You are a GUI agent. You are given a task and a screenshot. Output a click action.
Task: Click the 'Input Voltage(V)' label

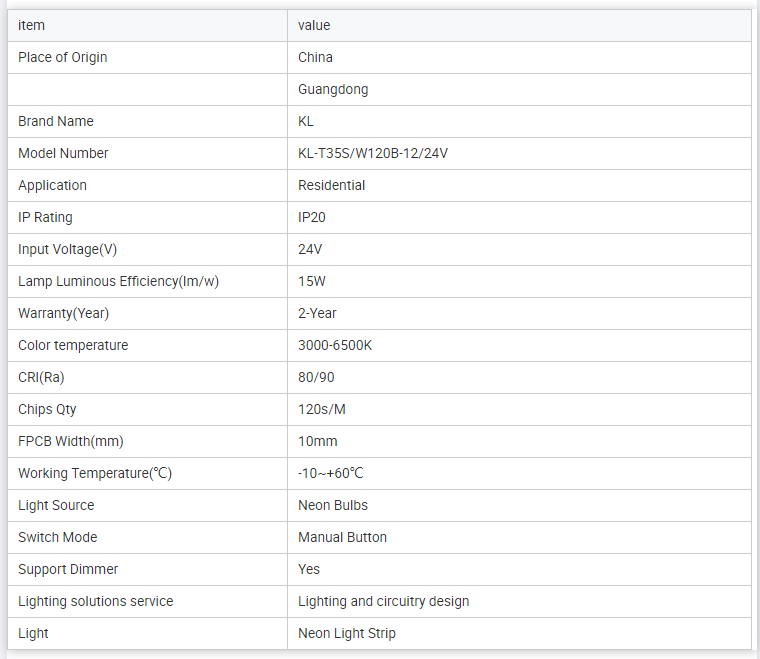pyautogui.click(x=75, y=249)
